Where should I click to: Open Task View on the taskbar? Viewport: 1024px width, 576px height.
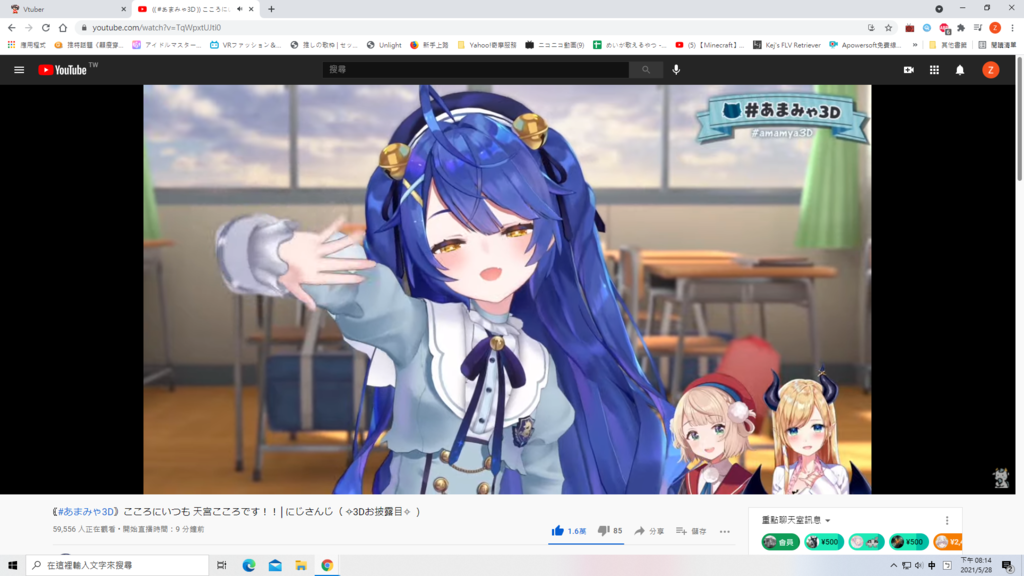point(222,565)
